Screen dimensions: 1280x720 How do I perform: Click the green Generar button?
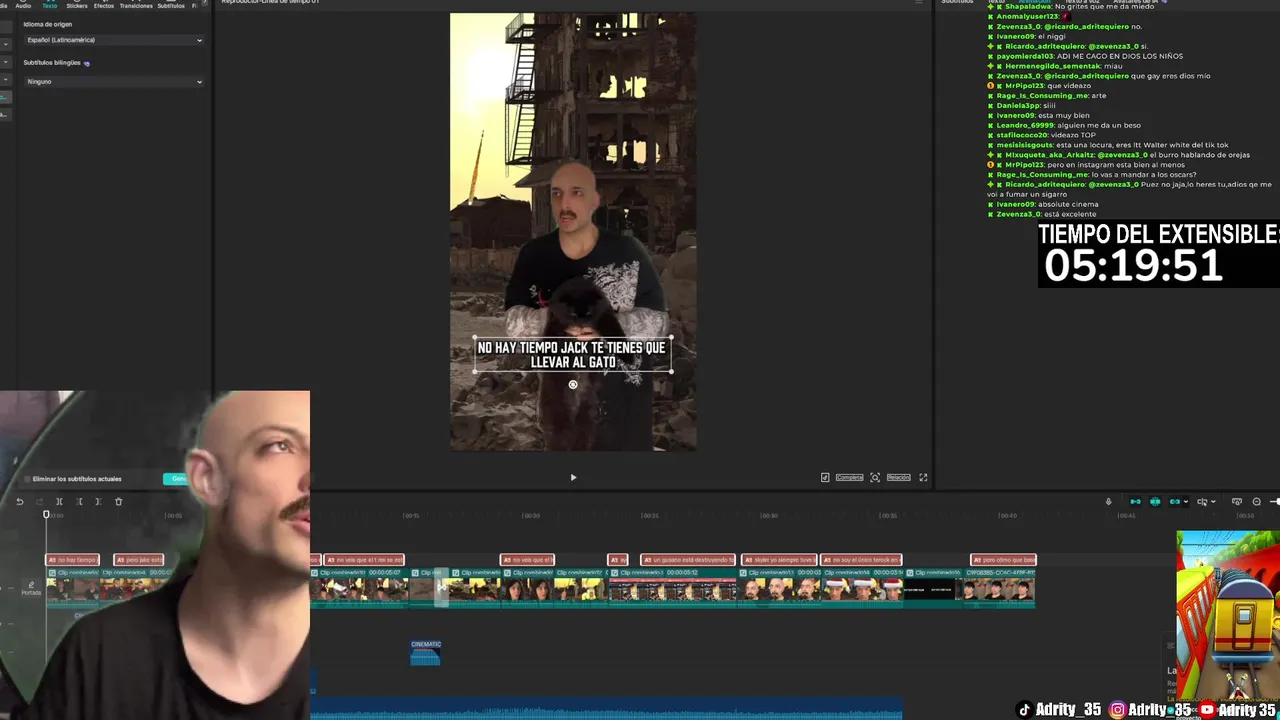pos(178,479)
